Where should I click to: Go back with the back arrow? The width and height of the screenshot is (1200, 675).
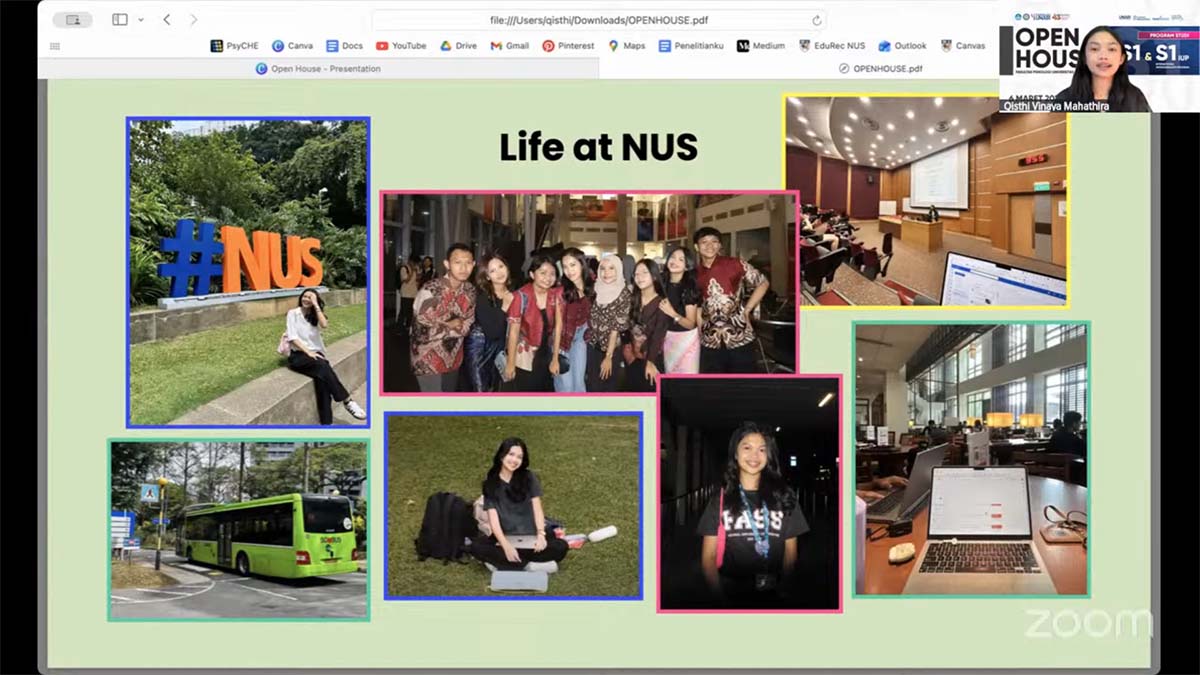(x=167, y=20)
